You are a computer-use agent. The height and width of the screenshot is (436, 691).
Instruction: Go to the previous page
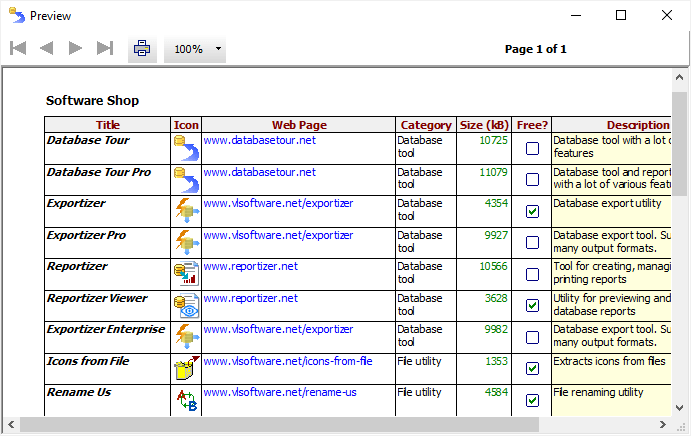pyautogui.click(x=46, y=48)
